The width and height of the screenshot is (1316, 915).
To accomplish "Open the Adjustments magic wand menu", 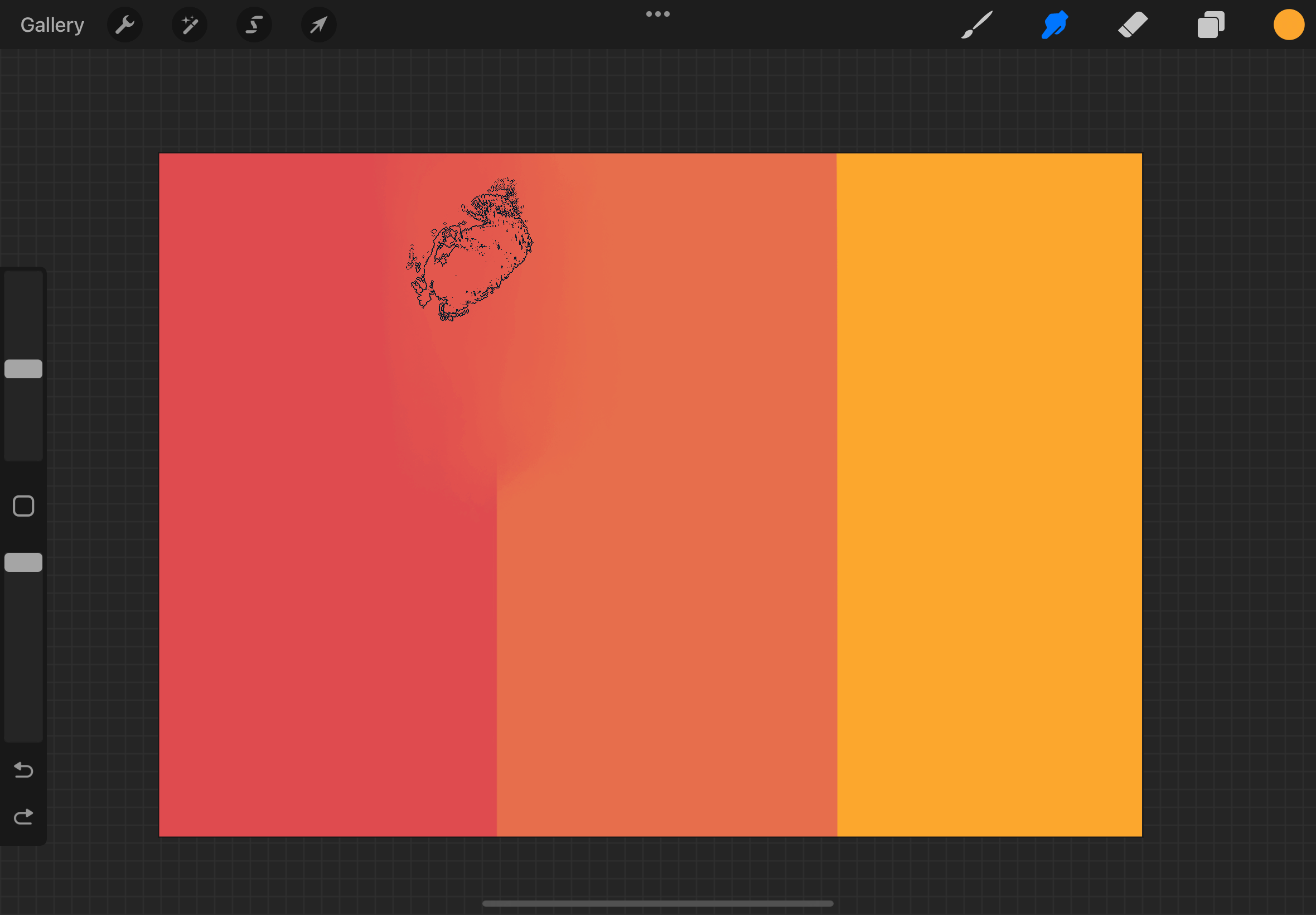I will click(x=189, y=25).
